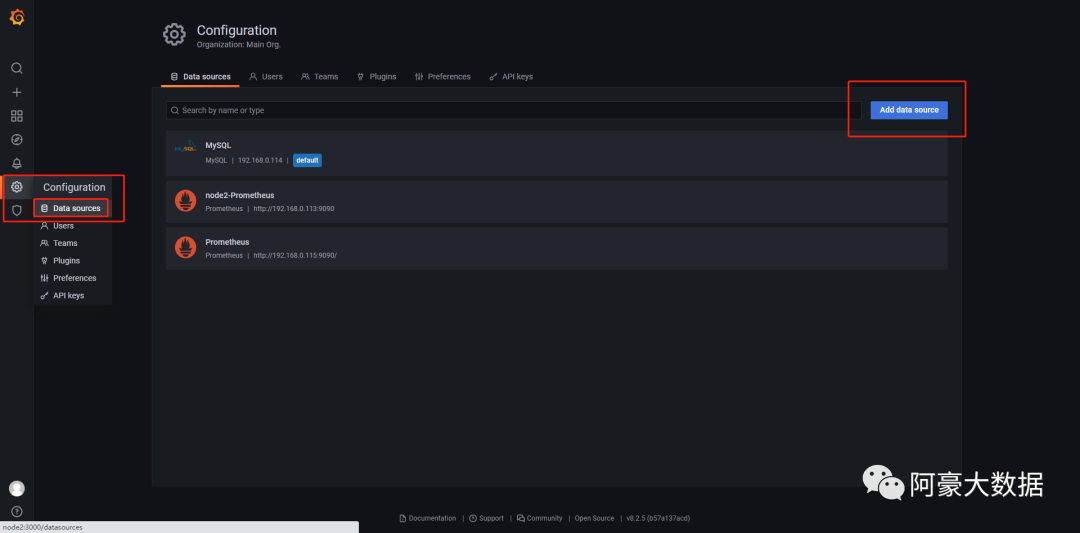
Task: Click the Organization: Main Org. subtitle
Action: pos(239,45)
